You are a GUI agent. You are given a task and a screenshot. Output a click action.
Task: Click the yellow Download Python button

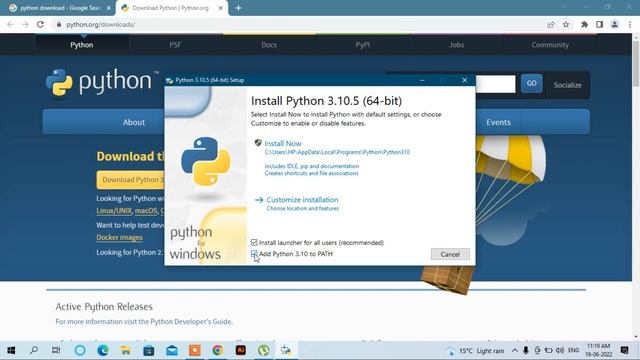coord(131,180)
